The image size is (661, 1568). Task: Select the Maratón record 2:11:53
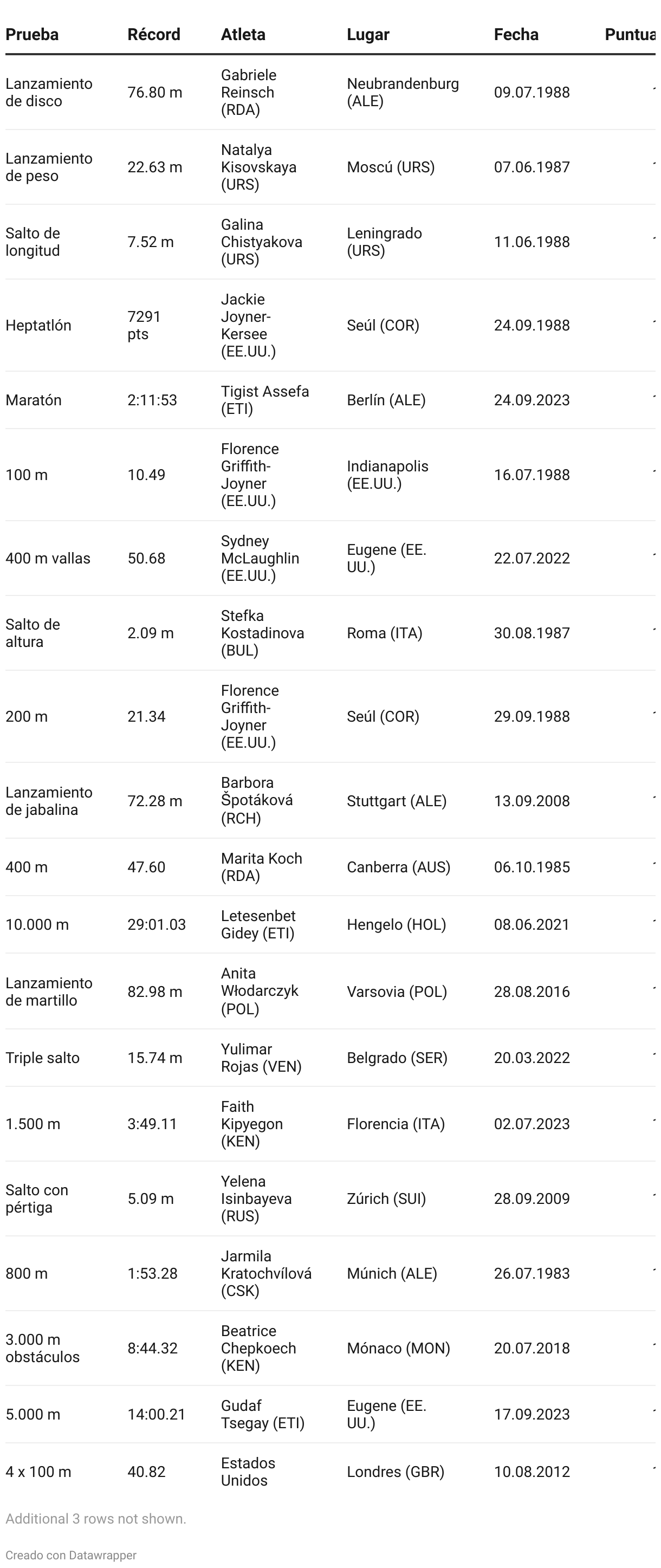152,400
